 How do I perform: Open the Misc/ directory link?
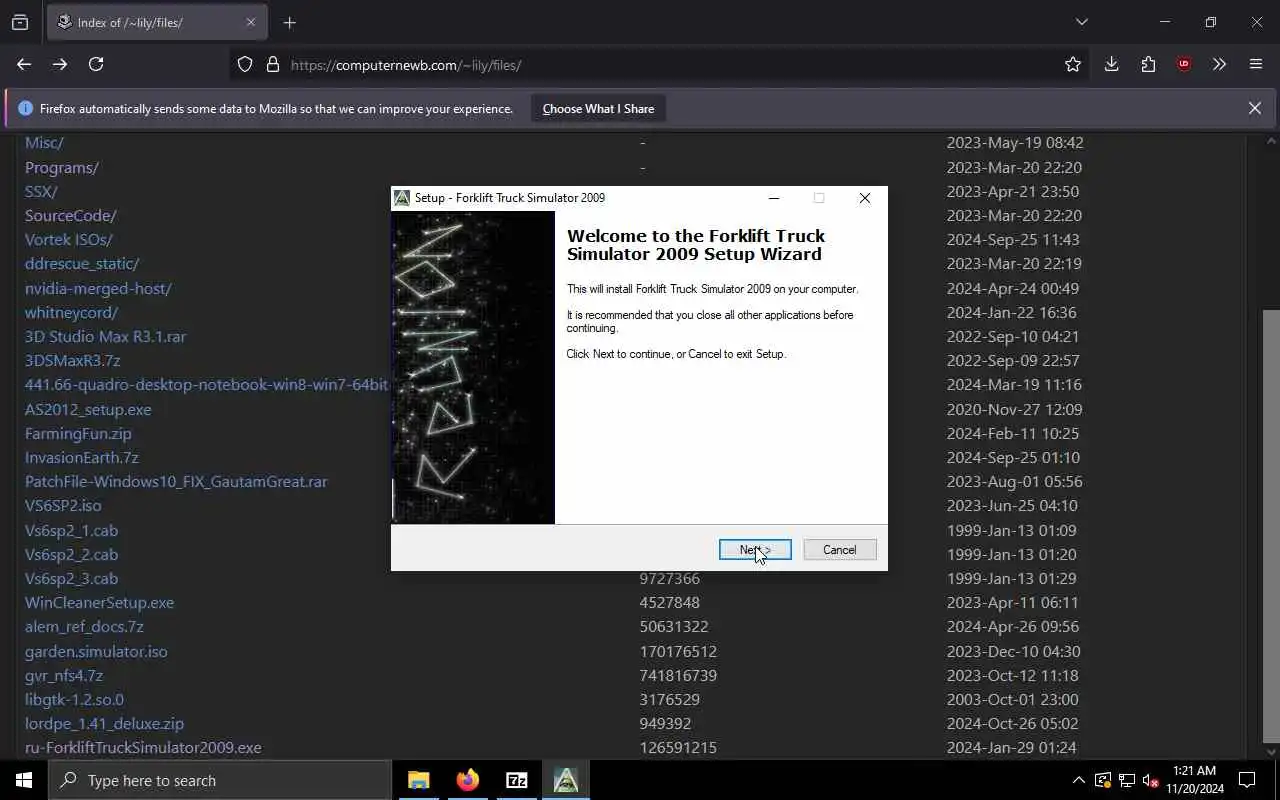44,143
